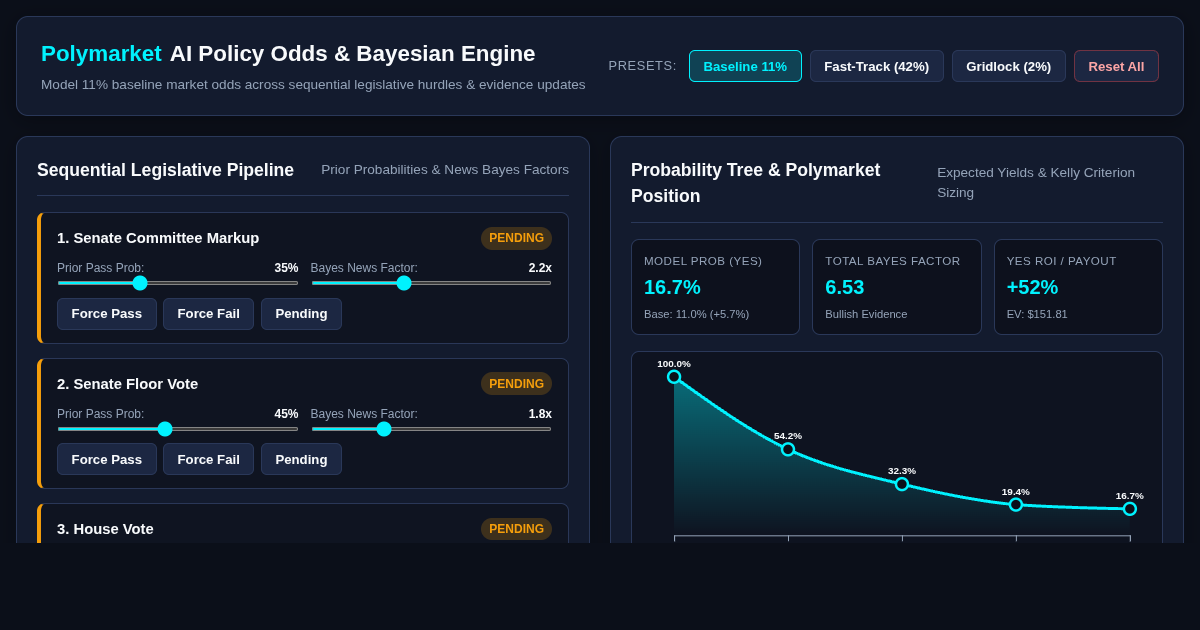The image size is (1200, 630).
Task: Click the House Vote PENDING badge
Action: (x=516, y=529)
